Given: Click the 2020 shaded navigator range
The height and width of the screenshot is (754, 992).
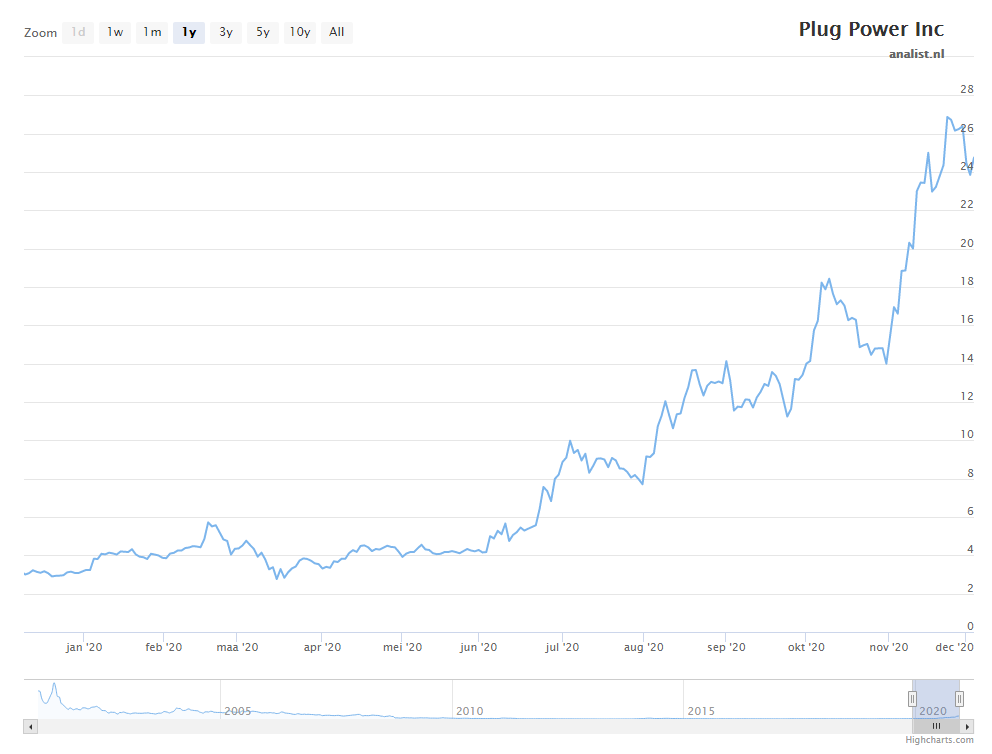Looking at the screenshot, I should pos(936,699).
